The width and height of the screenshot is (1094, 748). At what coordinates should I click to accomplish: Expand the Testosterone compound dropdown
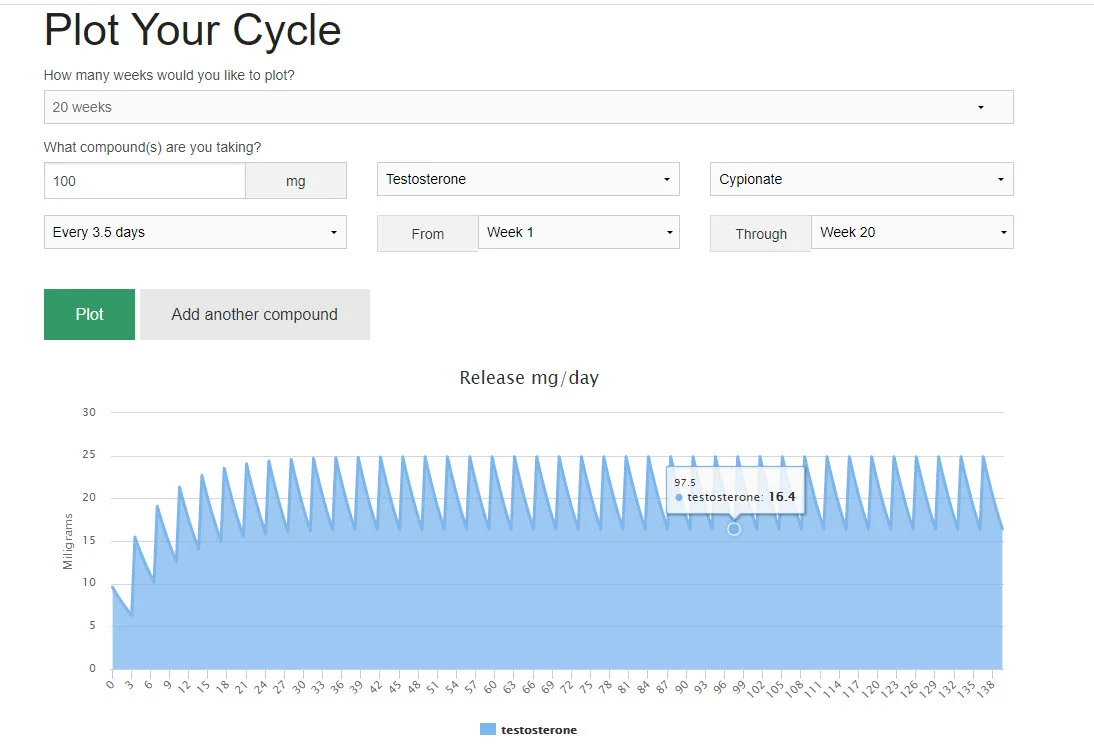tap(528, 180)
